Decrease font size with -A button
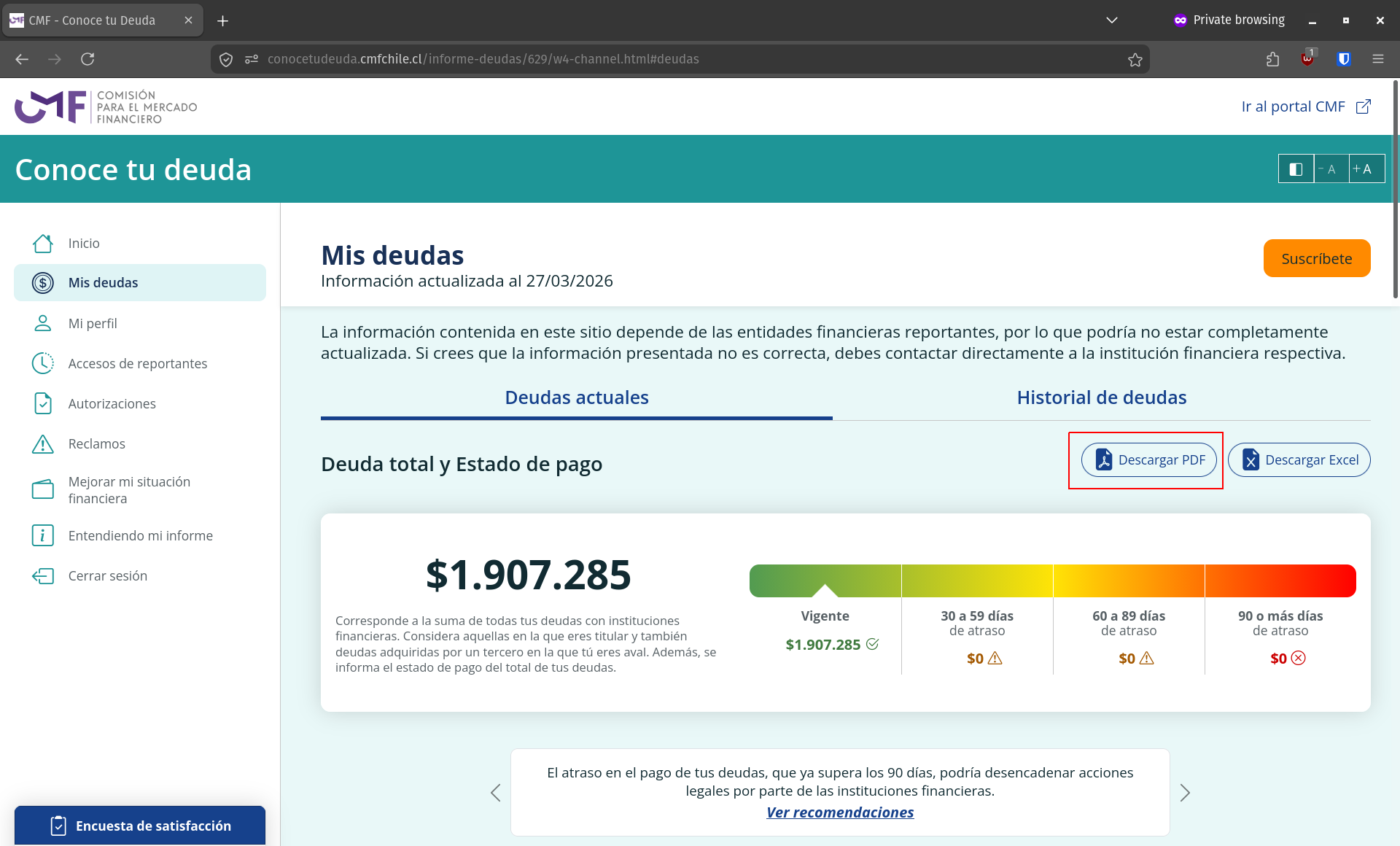Screen dimensions: 1400x846 coord(1331,169)
